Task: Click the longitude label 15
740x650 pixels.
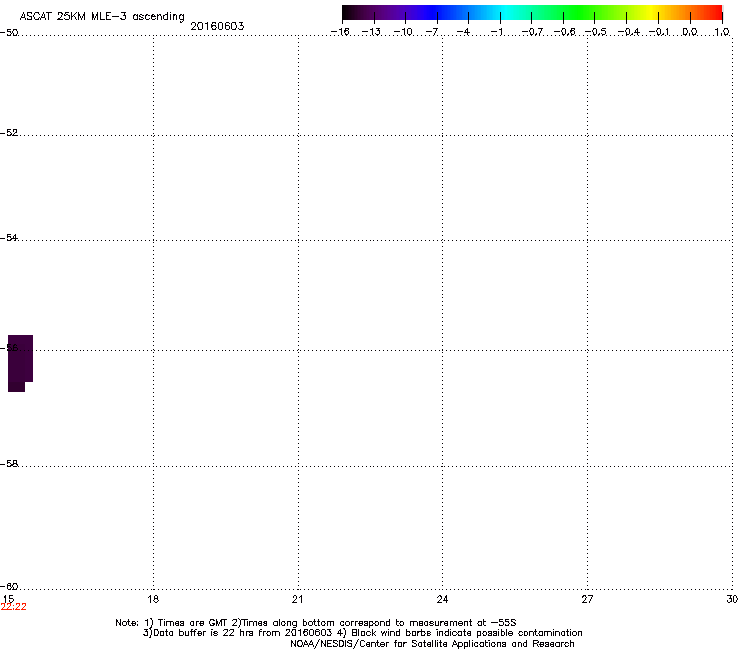Action: [8, 598]
